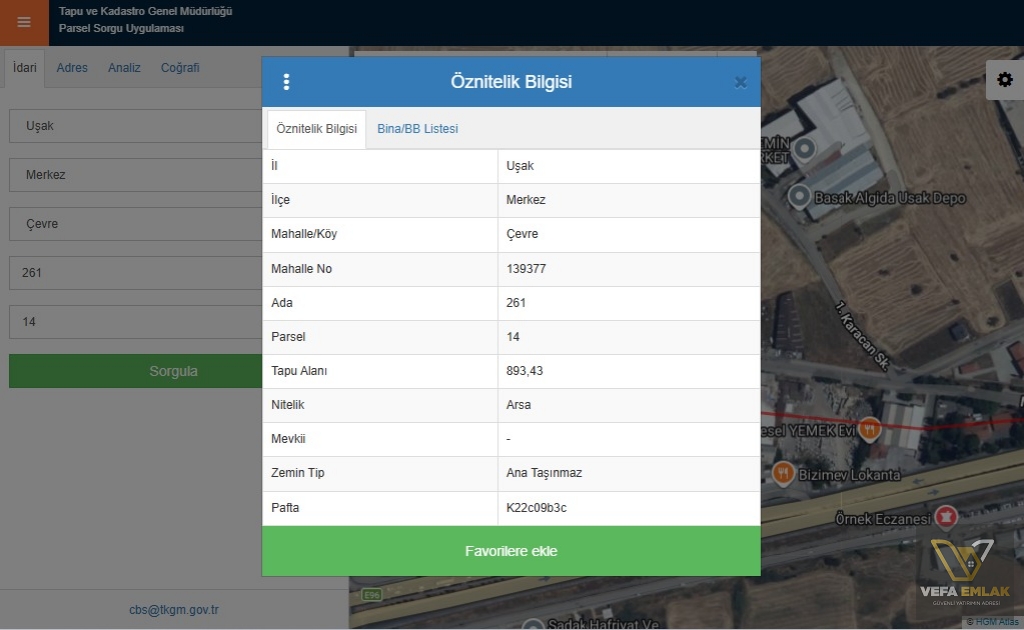The image size is (1024, 630).
Task: Click the EMIN market map pin
Action: tap(805, 149)
